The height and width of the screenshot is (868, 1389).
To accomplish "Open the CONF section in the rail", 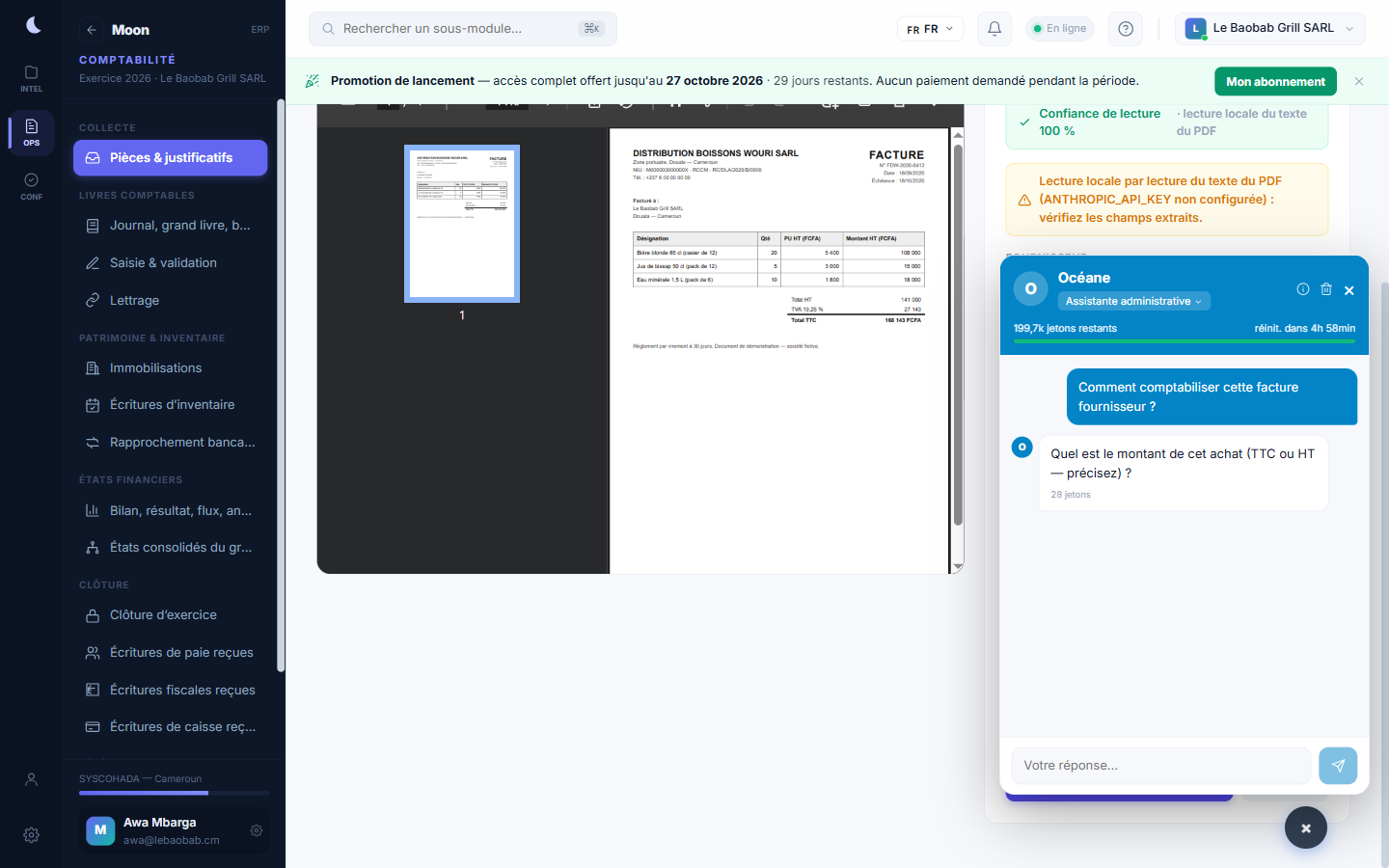I will click(x=31, y=186).
